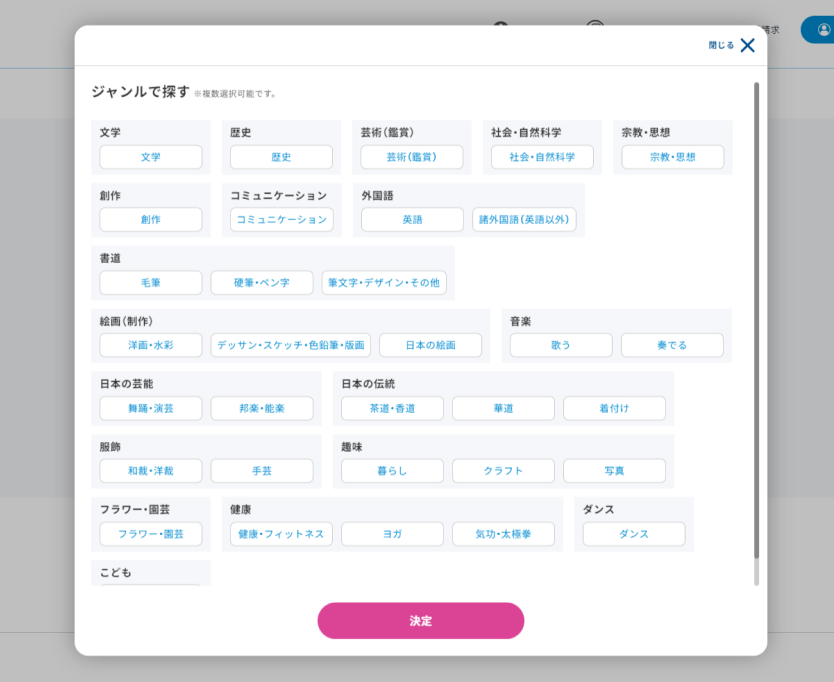The image size is (834, 682).
Task: Toggle the 文学 genre option
Action: click(x=151, y=157)
